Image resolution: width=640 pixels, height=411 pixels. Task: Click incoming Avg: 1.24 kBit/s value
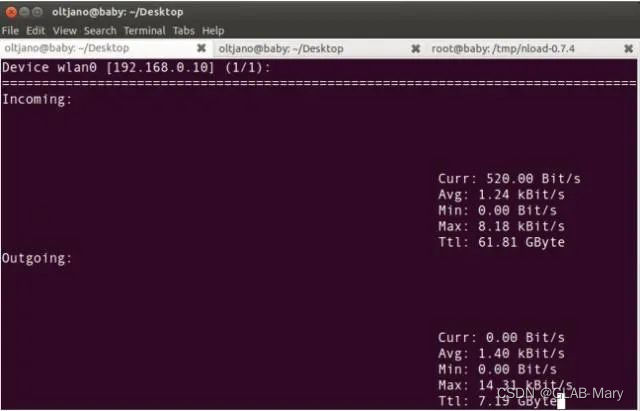(x=501, y=194)
